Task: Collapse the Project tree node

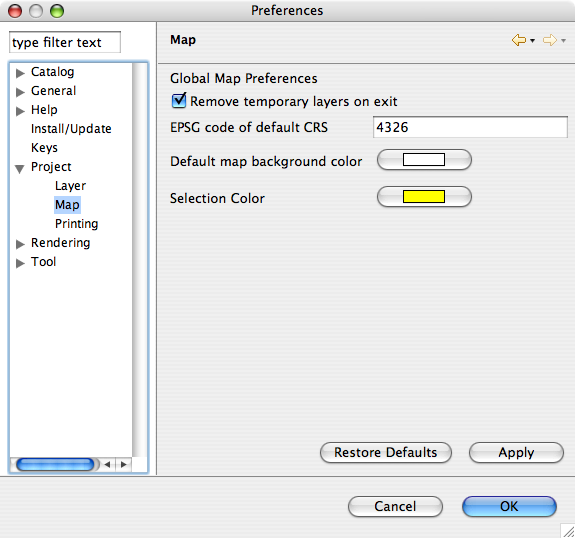Action: pos(20,168)
